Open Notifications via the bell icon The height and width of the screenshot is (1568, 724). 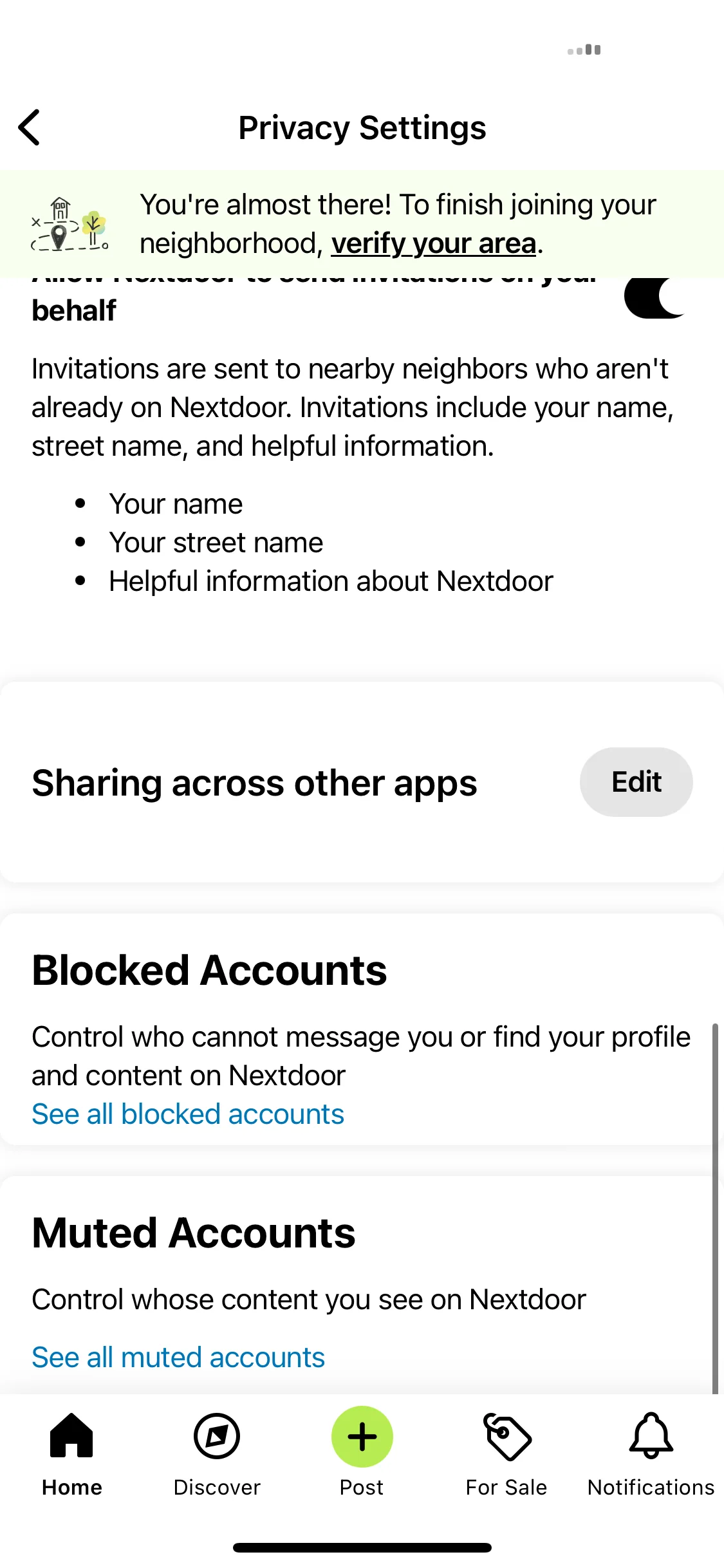pyautogui.click(x=651, y=1435)
